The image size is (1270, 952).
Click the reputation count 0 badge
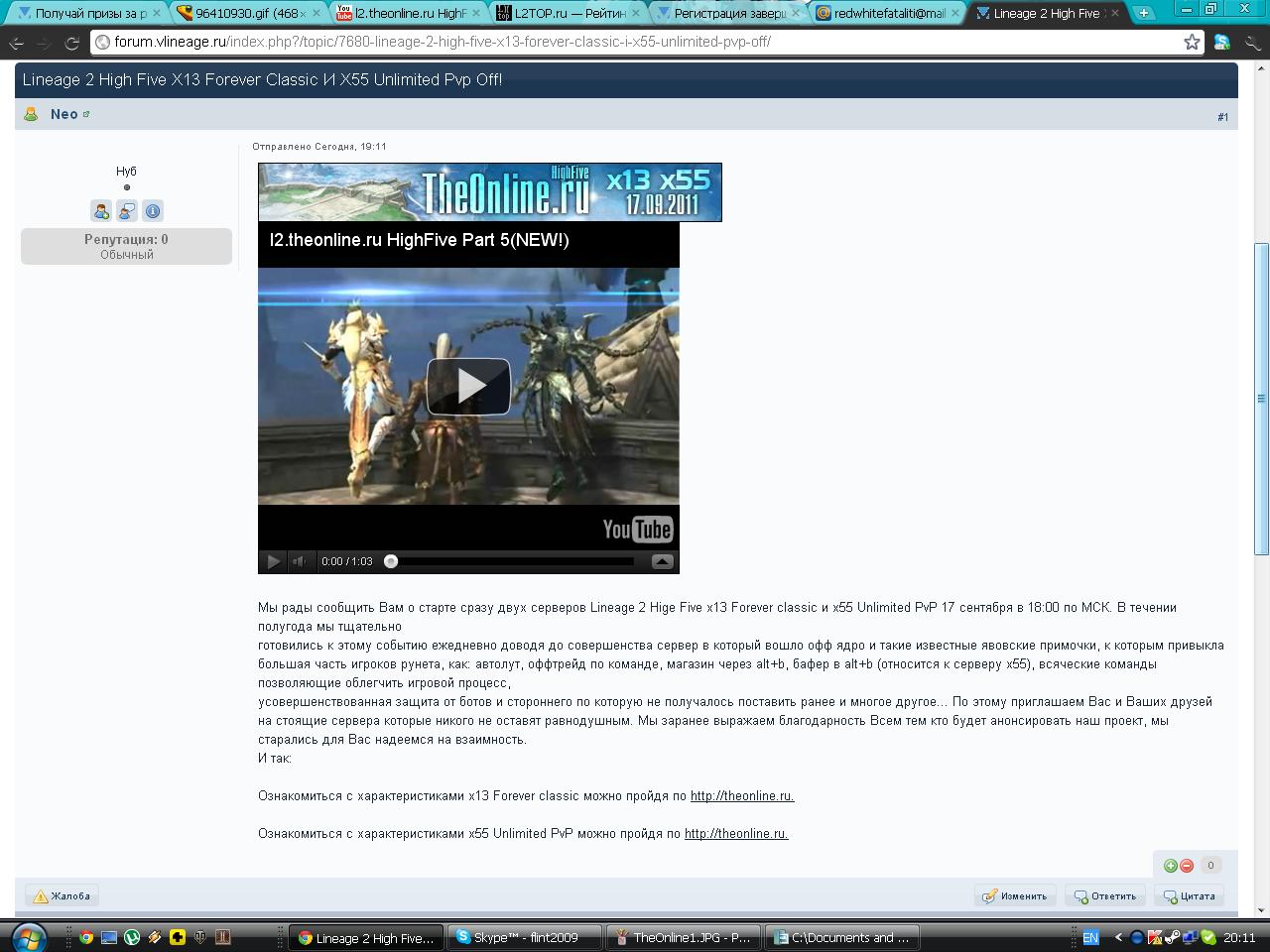tap(1209, 866)
